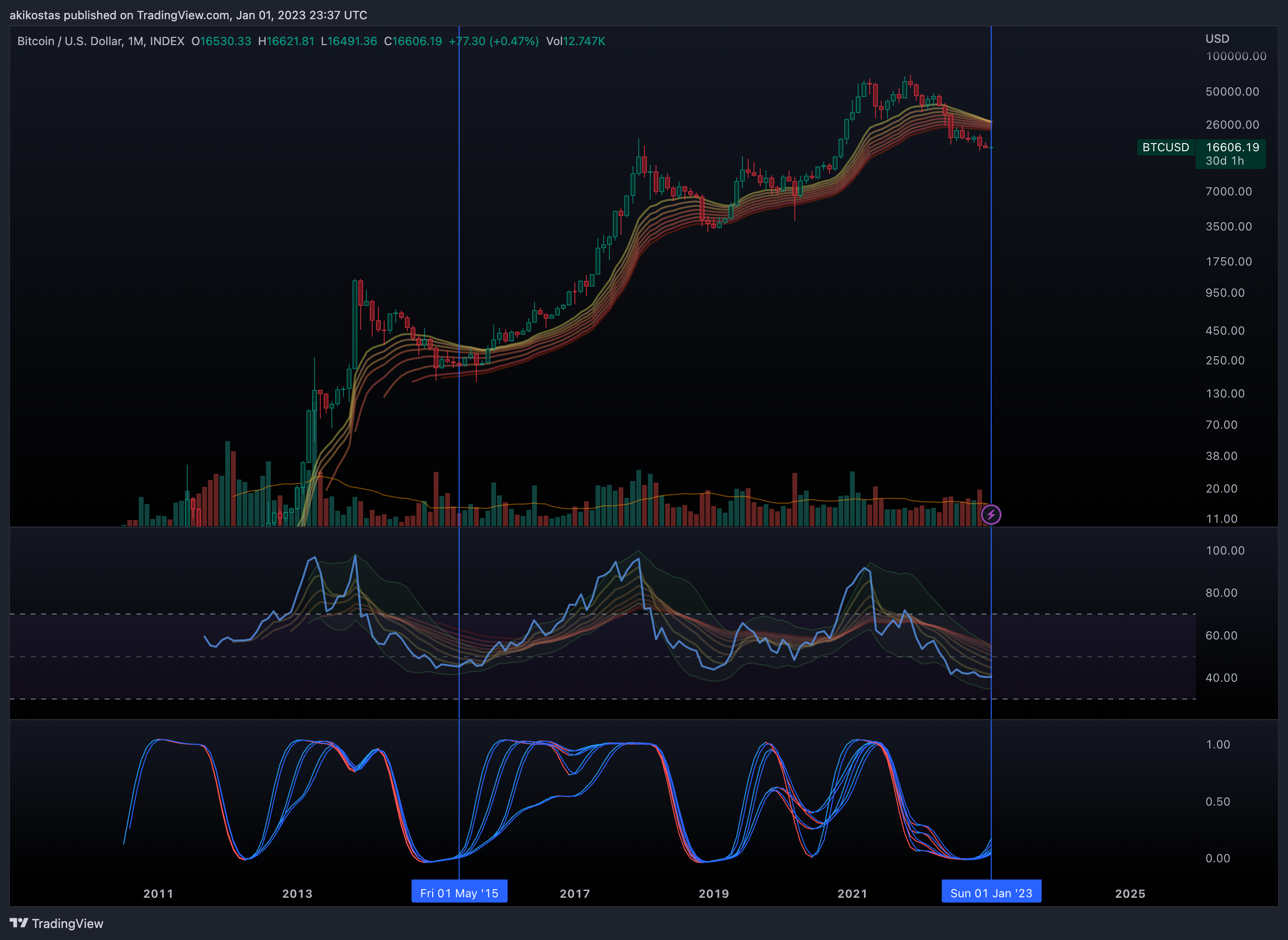Screen dimensions: 1288x940
Task: Click the 16606.19 current price tag
Action: pyautogui.click(x=1232, y=147)
